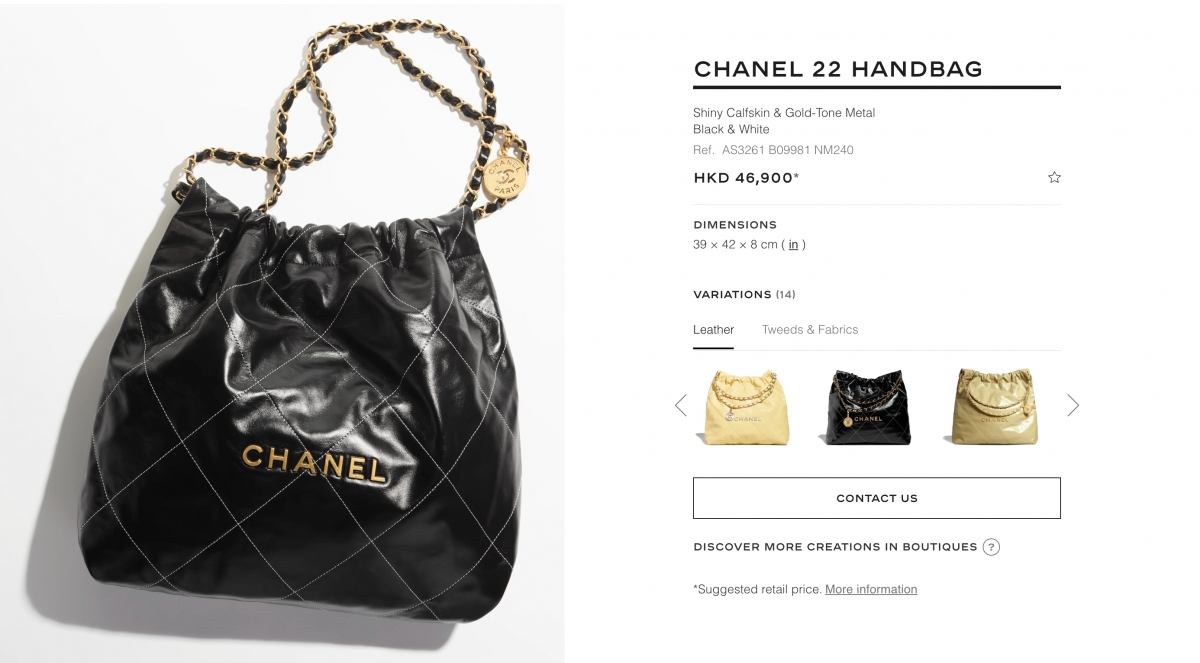Show previous variations with left arrow
Viewport: 1200px width, 663px height.
coord(681,405)
